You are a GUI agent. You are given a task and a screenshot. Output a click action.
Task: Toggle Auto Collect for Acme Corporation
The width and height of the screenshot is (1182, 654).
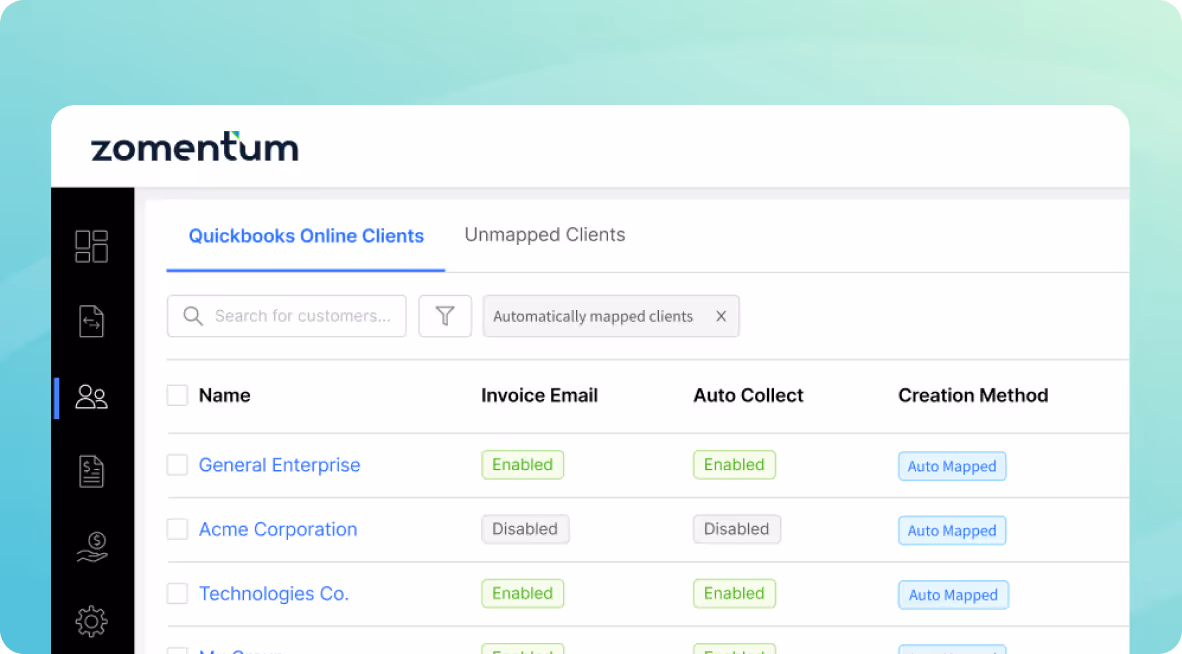737,529
